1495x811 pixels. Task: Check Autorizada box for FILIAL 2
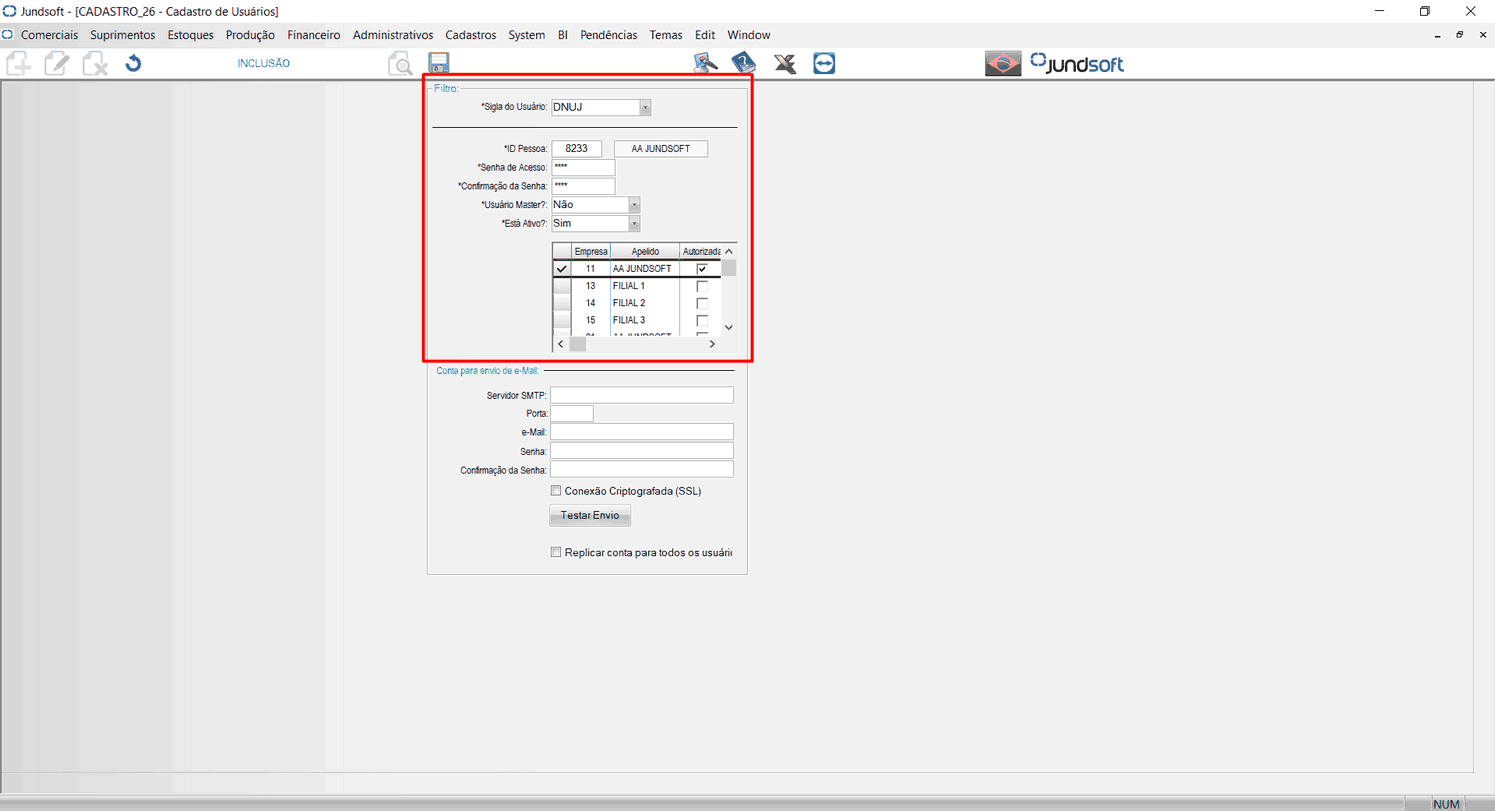(702, 303)
